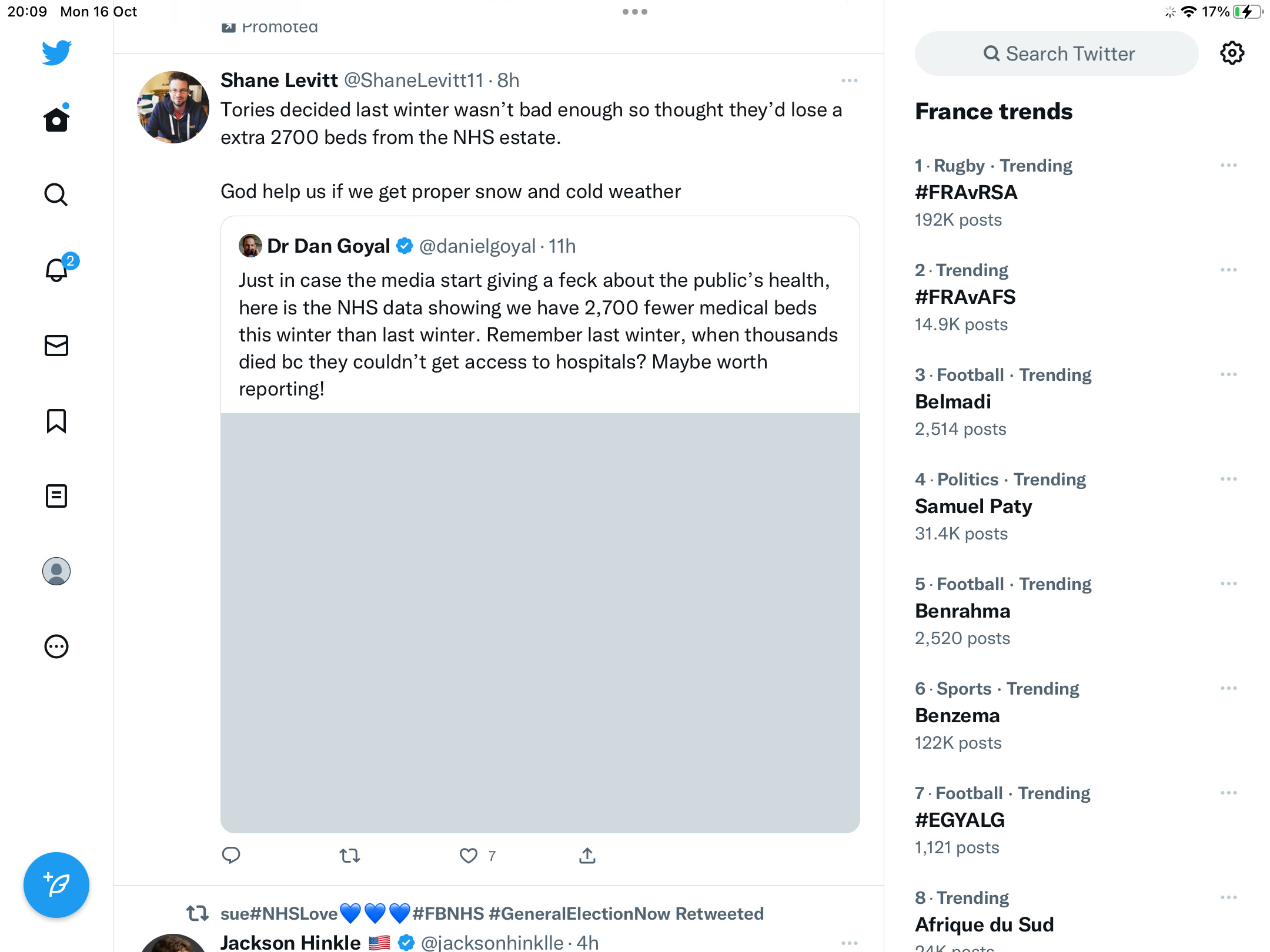Reply to Shane Levitt's tweet
This screenshot has width=1270, height=952.
click(231, 856)
